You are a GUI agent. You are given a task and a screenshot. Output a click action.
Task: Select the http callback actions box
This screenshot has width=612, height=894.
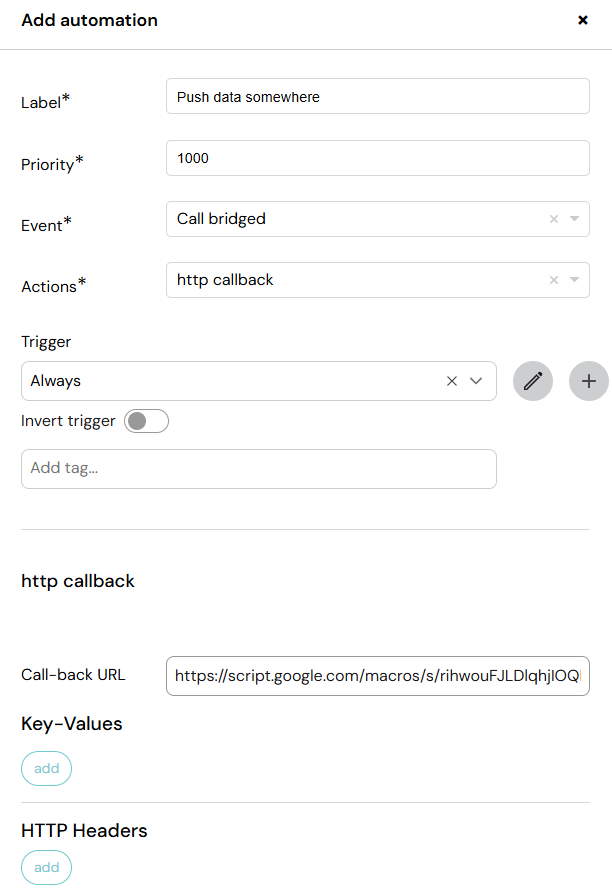pyautogui.click(x=378, y=280)
